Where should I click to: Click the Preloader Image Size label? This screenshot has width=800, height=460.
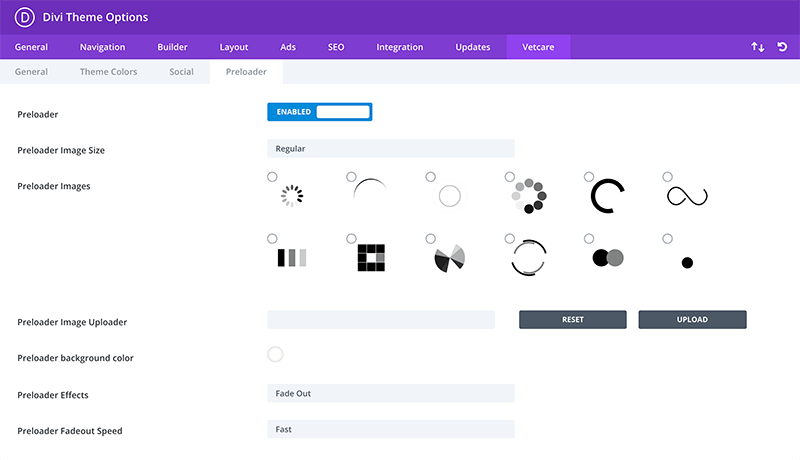click(x=61, y=150)
